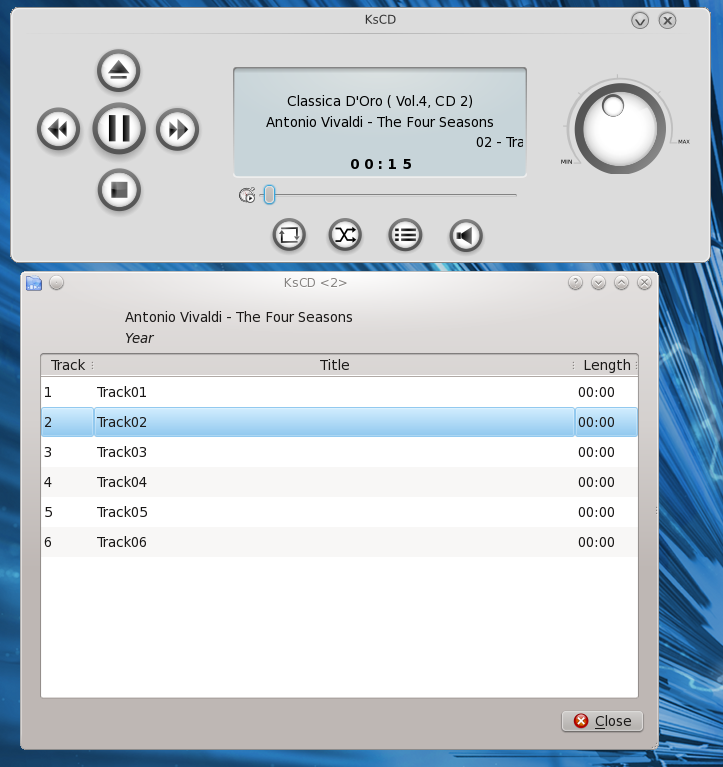Click the 00:00 length of Track06
The width and height of the screenshot is (723, 767).
pyautogui.click(x=596, y=542)
